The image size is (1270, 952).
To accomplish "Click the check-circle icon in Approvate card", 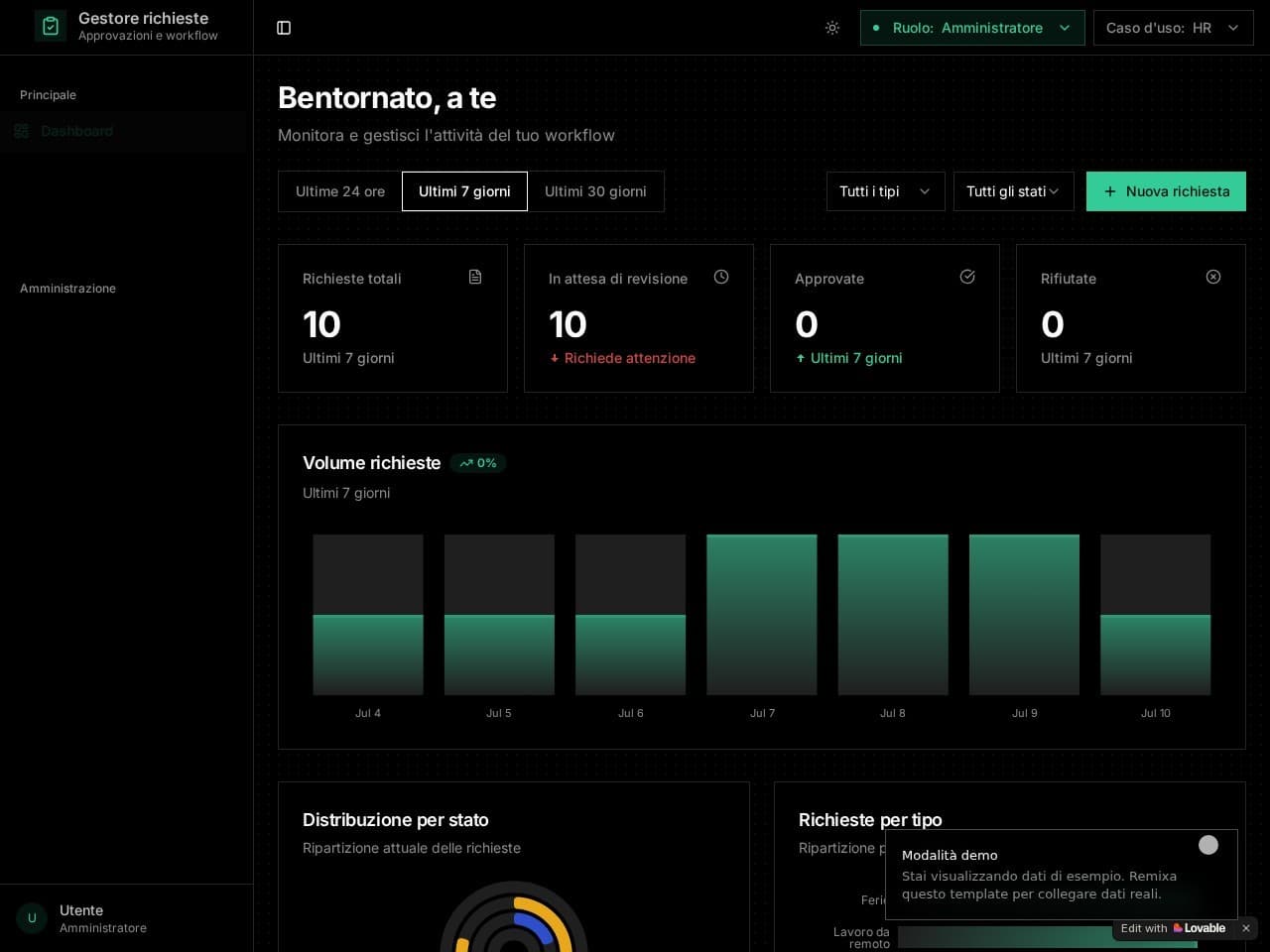I will point(967,277).
